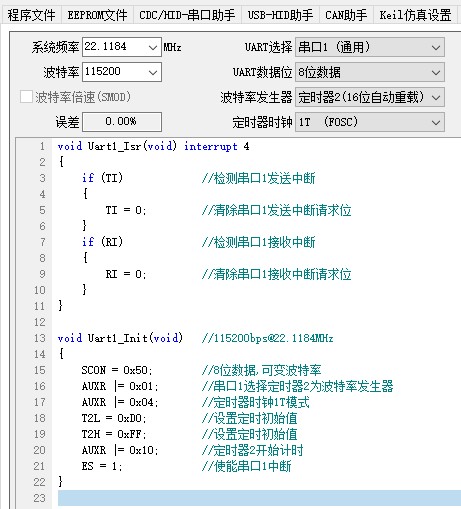
Task: Click the 'if (TI)' code line
Action: [102, 178]
